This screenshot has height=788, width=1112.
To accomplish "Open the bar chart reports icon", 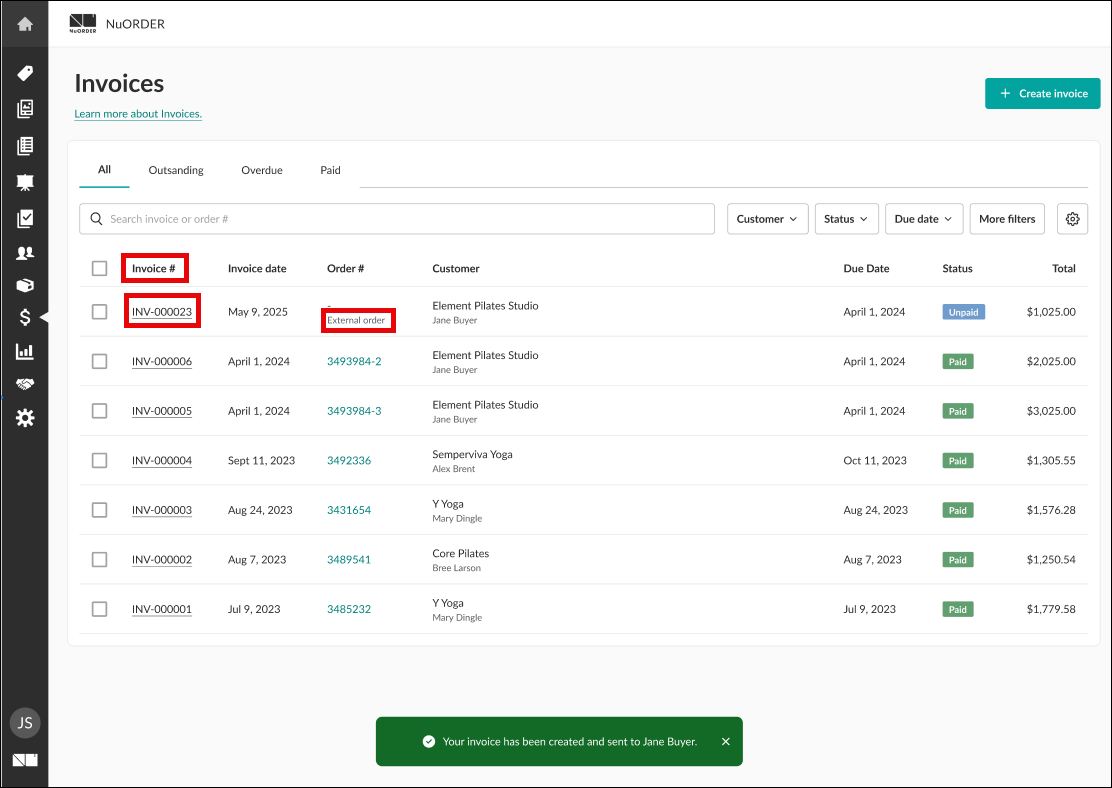I will click(x=25, y=351).
